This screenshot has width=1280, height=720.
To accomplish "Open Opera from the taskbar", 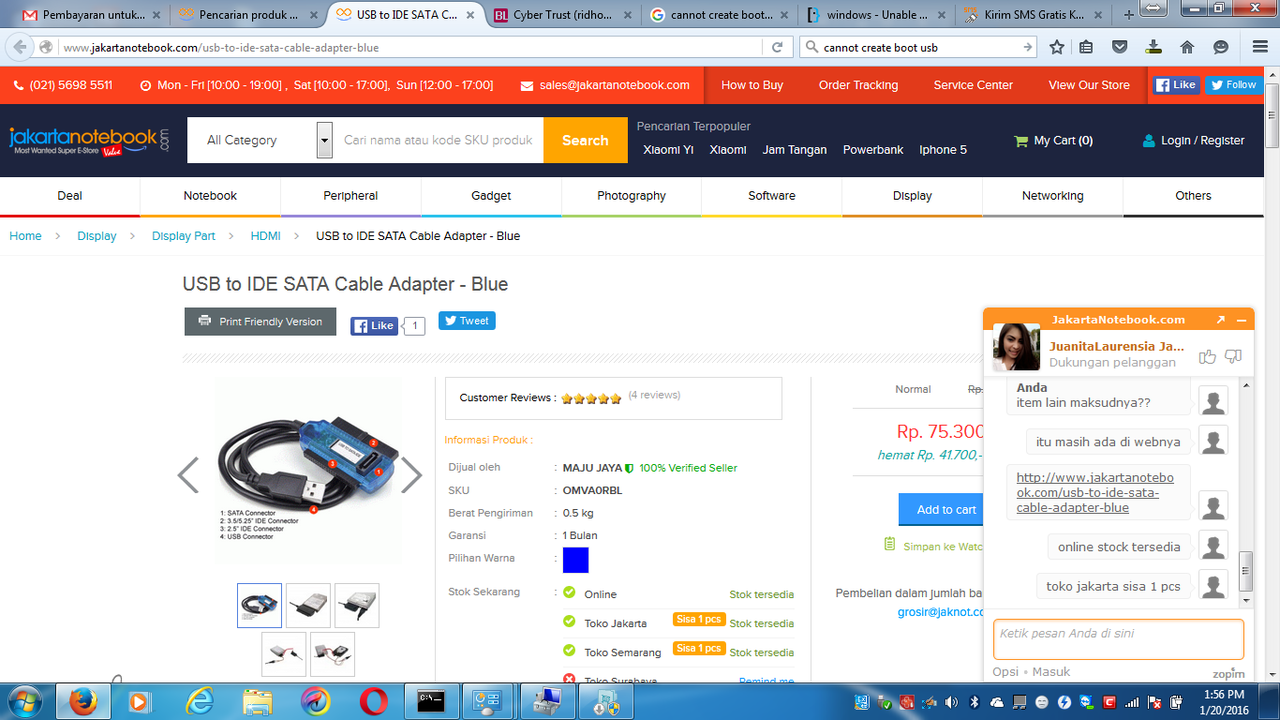I will coord(373,701).
